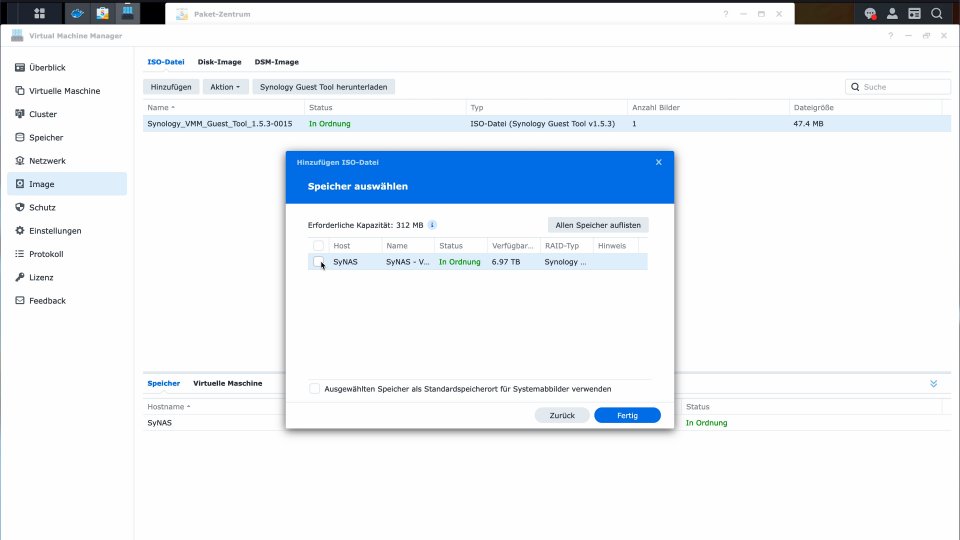This screenshot has width=960, height=540.
Task: Click the RAID-Typ column header in the dialog
Action: [566, 246]
